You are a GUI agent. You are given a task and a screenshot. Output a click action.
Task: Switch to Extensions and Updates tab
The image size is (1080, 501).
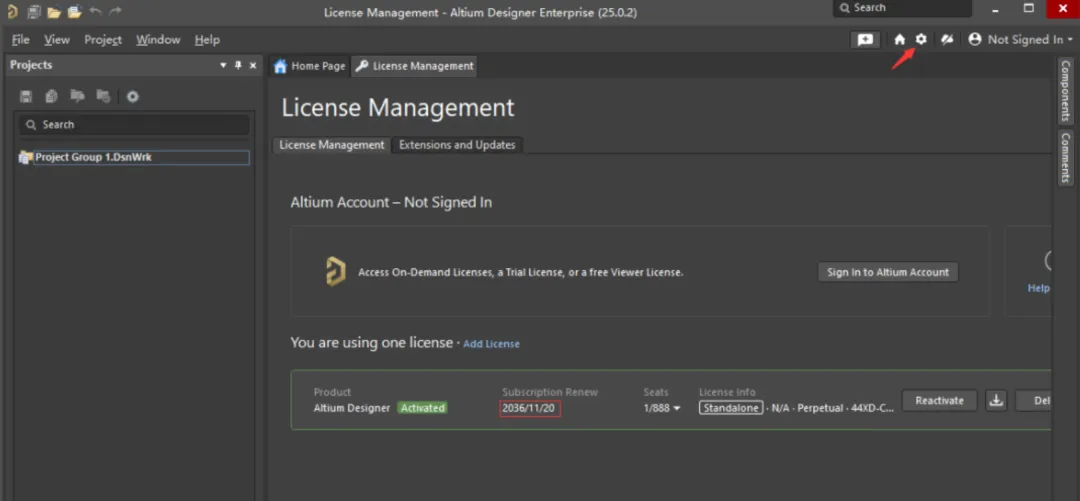click(x=457, y=145)
